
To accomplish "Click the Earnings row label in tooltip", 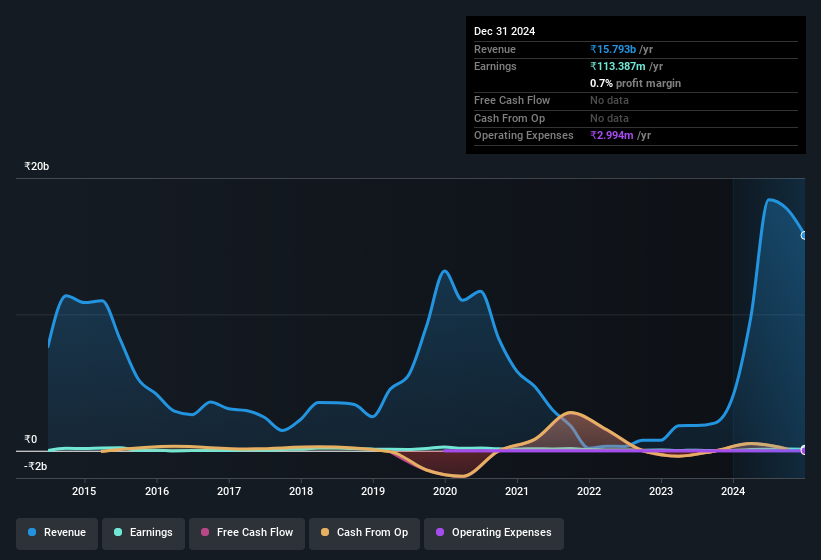I will pos(495,66).
